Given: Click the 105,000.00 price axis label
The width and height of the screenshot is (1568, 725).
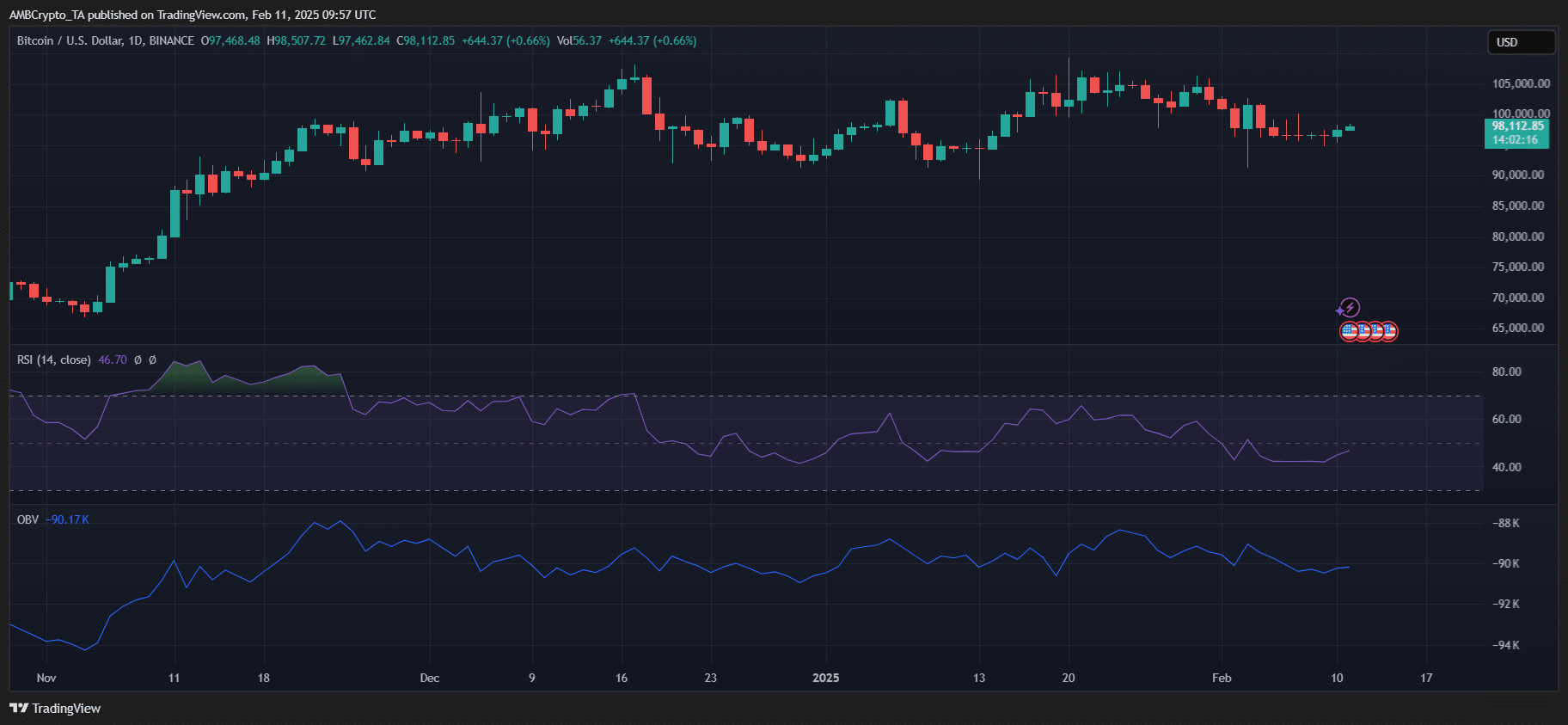Looking at the screenshot, I should click(1521, 83).
